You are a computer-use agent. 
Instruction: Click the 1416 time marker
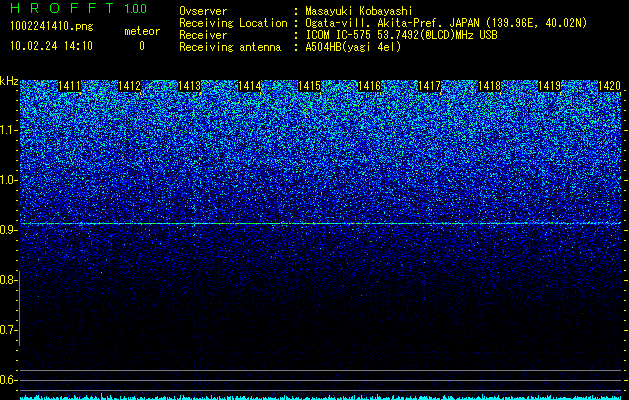369,86
